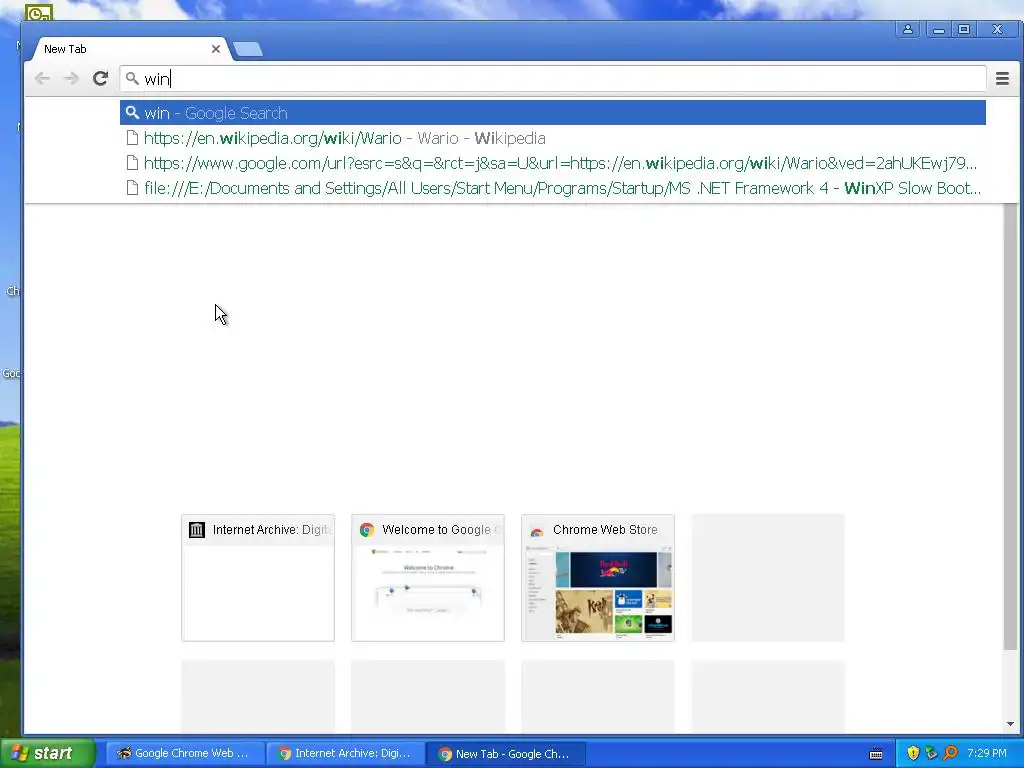Screen dimensions: 1024x768
Task: Switch to New Tab - Google Chrome taskbar item
Action: 505,754
